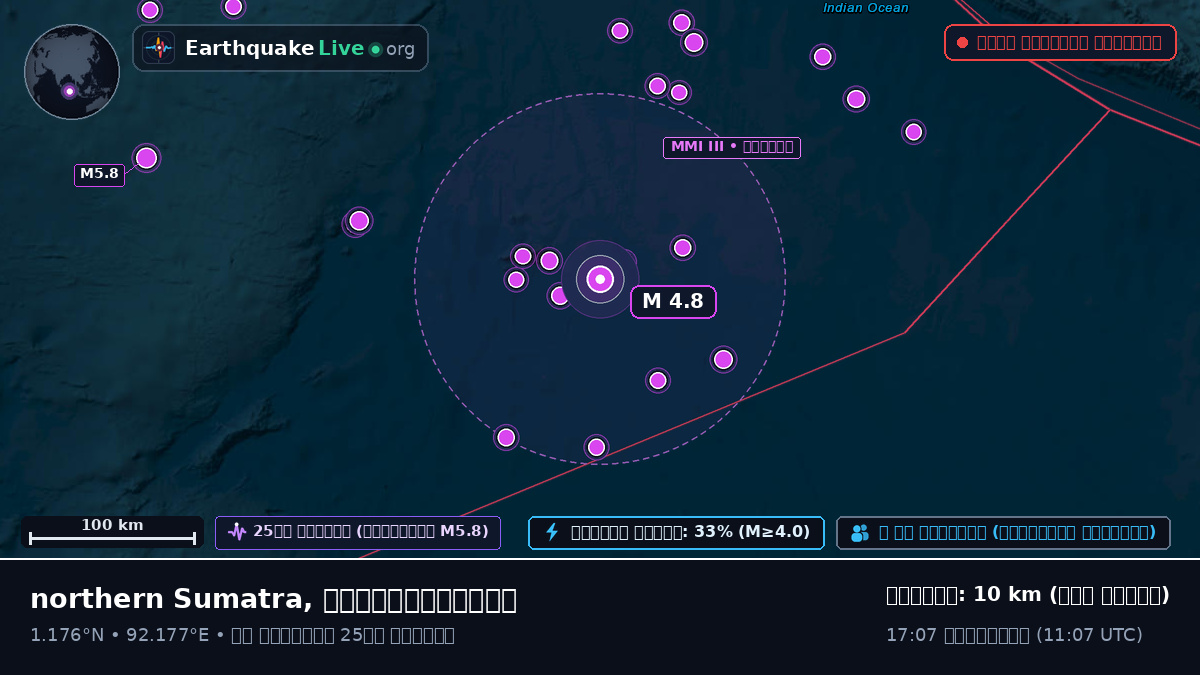Click the 100 km scale bar
The width and height of the screenshot is (1200, 675).
click(112, 532)
